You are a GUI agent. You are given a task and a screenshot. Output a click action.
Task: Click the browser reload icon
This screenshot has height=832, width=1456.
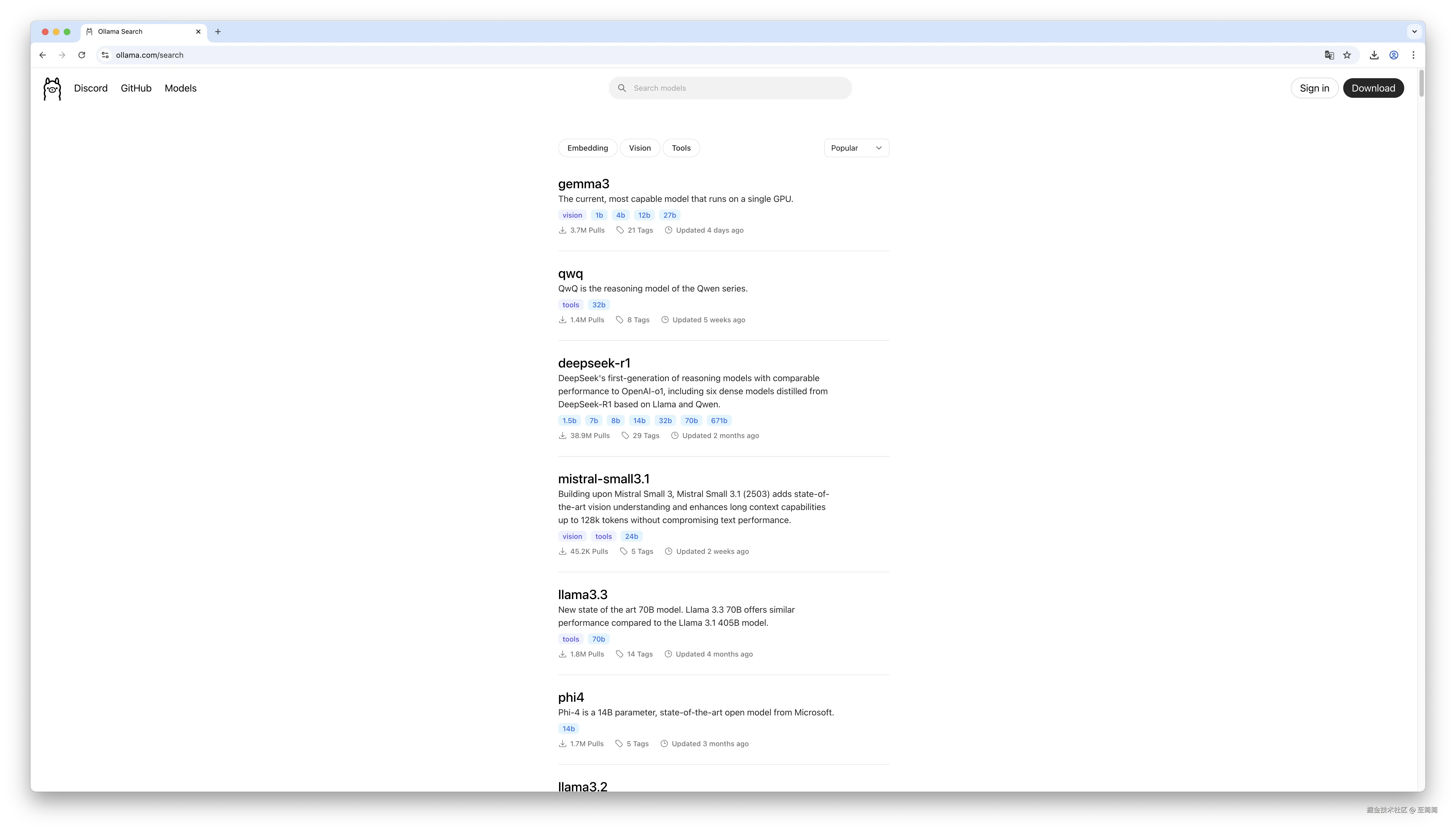[82, 55]
